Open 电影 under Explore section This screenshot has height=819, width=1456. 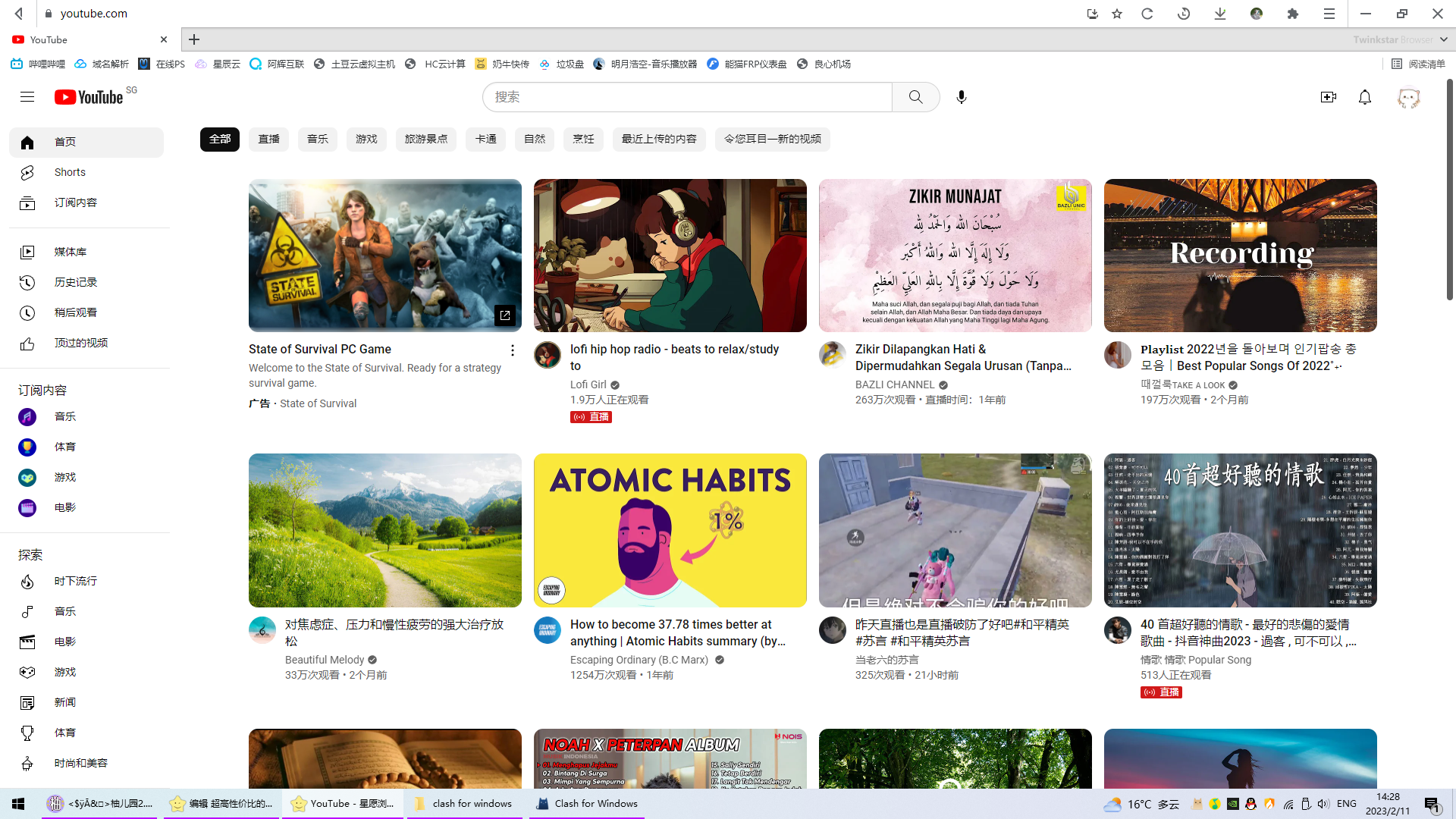click(x=86, y=642)
